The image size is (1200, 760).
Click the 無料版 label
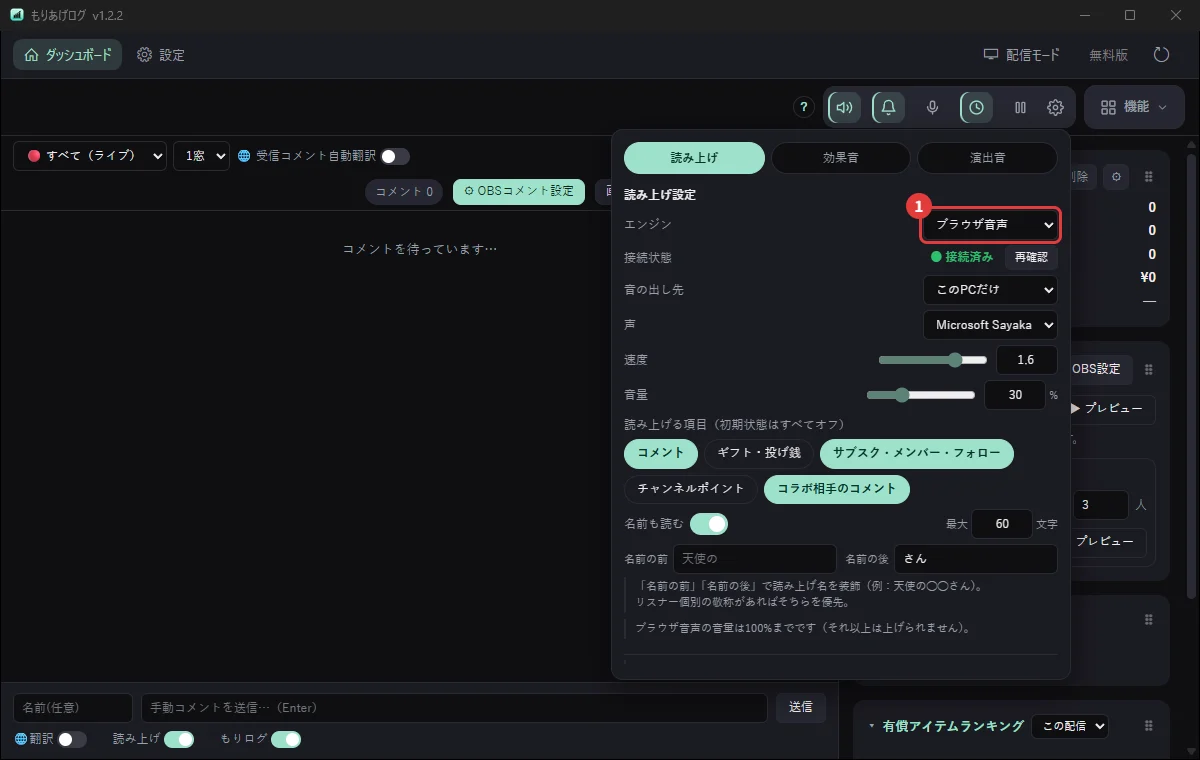pyautogui.click(x=1108, y=55)
